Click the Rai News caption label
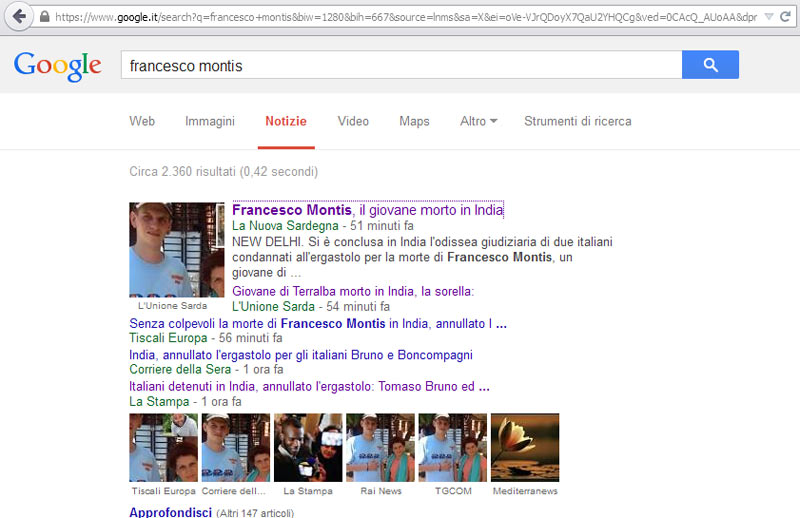 pyautogui.click(x=381, y=491)
